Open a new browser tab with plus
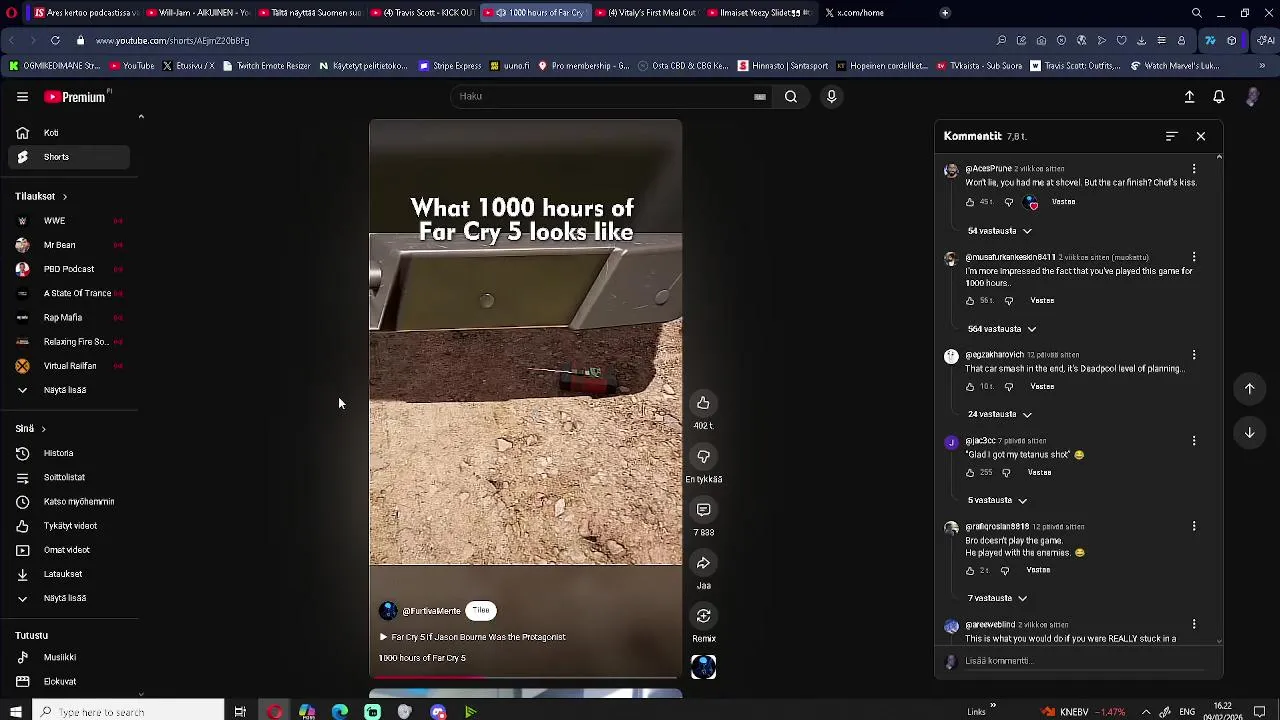Viewport: 1280px width, 720px height. pyautogui.click(x=945, y=13)
